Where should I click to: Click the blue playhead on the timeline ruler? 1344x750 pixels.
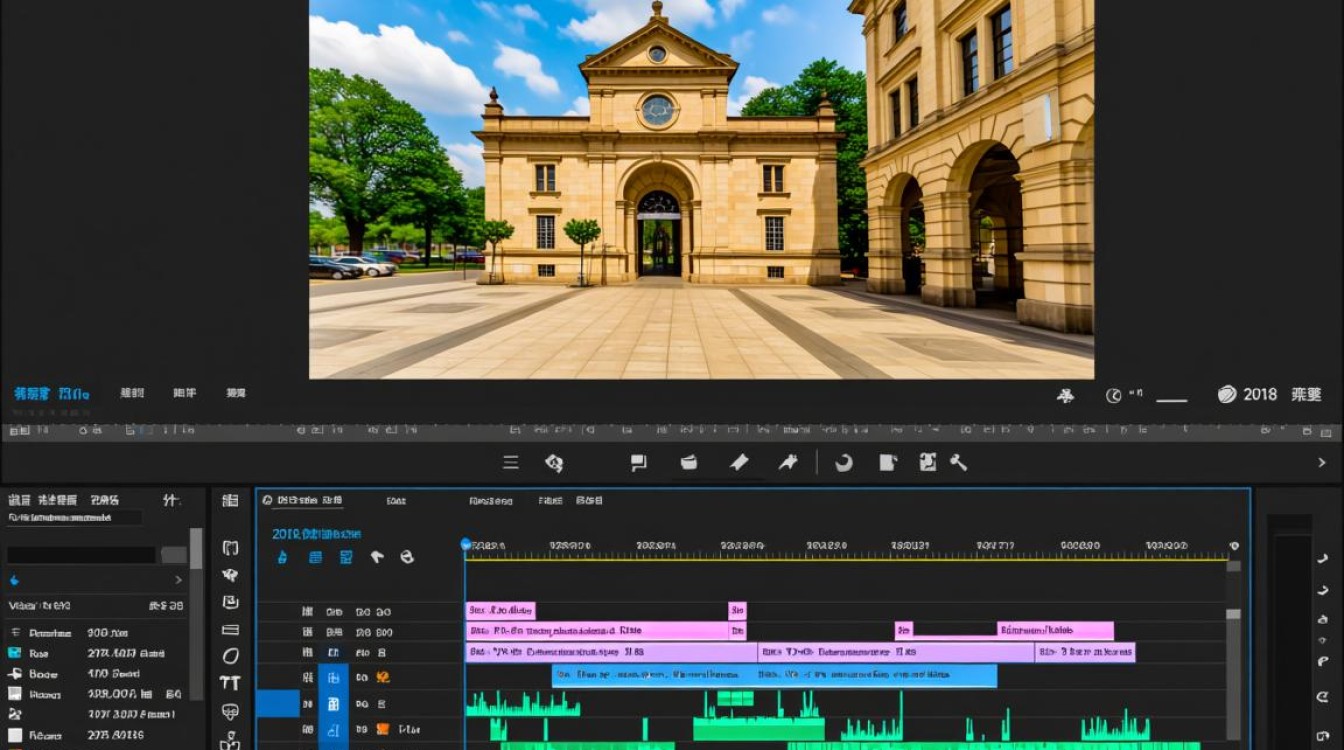(x=465, y=545)
